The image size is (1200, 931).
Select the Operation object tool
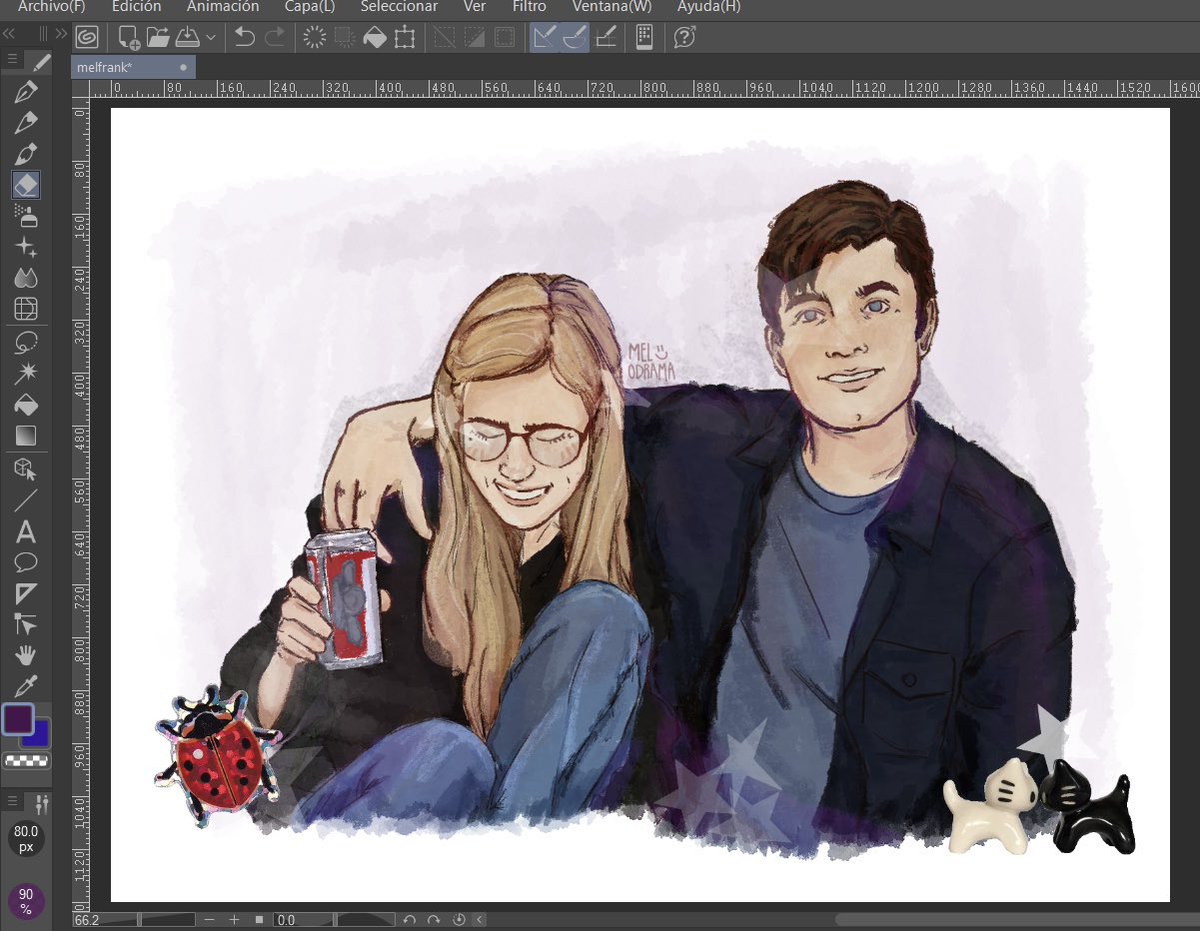click(26, 469)
